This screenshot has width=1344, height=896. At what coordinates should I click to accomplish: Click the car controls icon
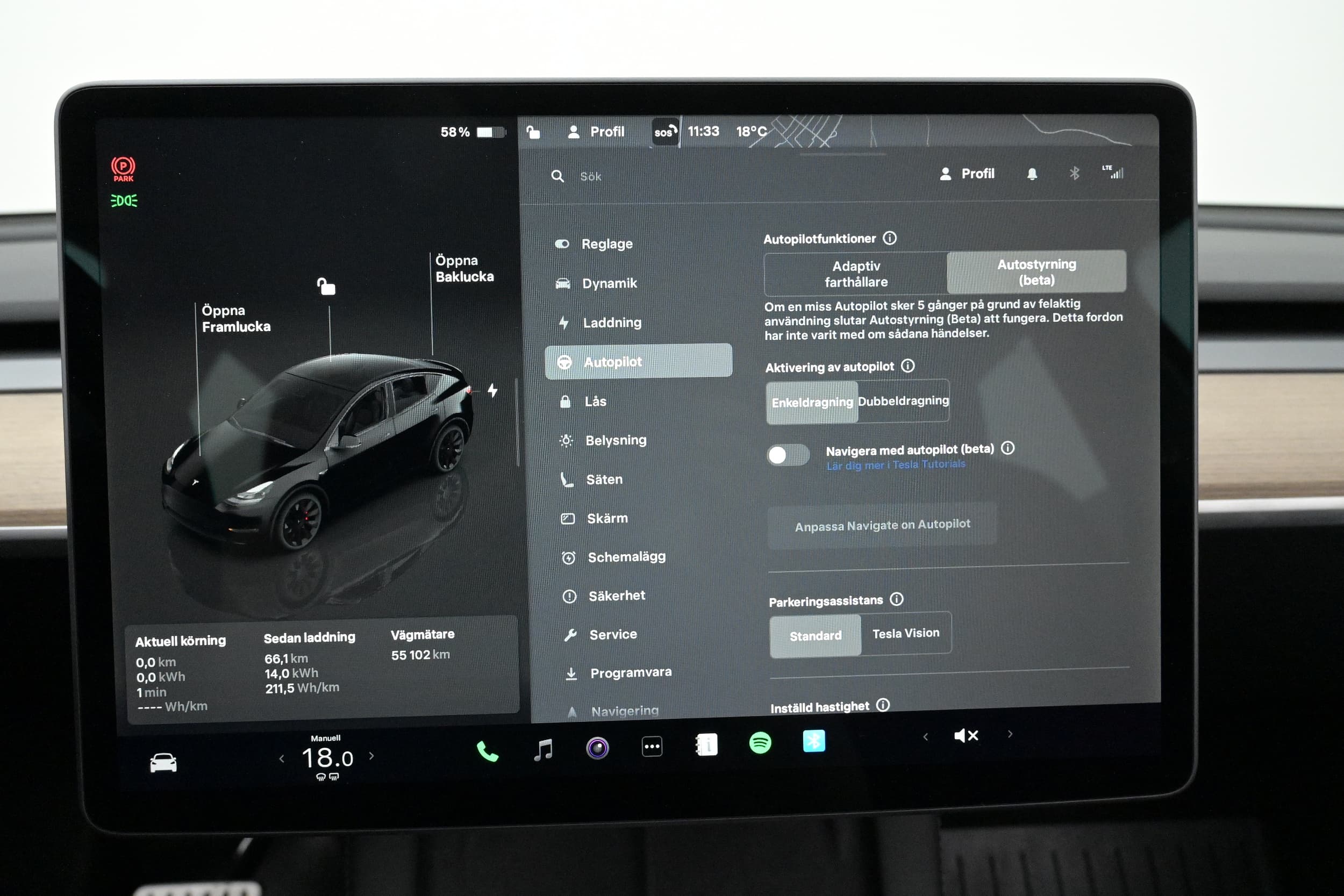163,762
